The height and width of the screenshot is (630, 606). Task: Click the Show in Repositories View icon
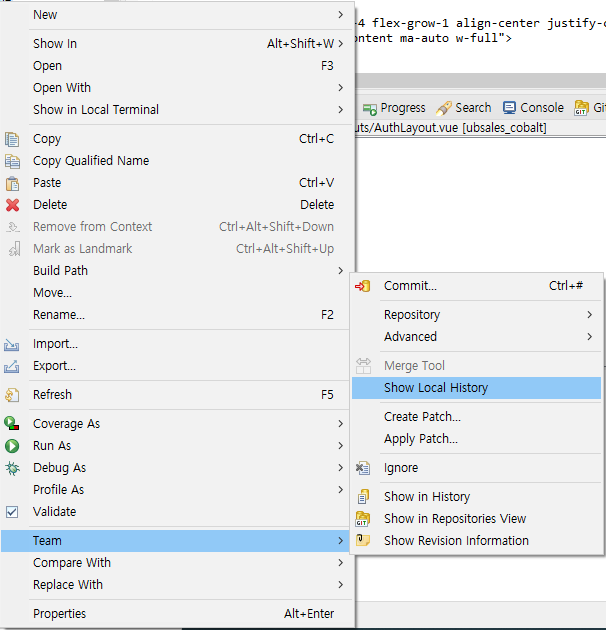(363, 519)
